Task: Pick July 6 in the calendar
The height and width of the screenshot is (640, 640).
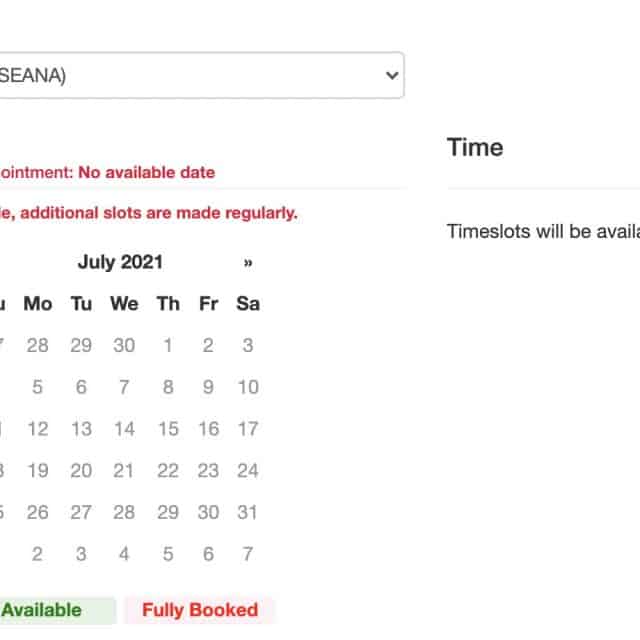Action: pos(81,387)
